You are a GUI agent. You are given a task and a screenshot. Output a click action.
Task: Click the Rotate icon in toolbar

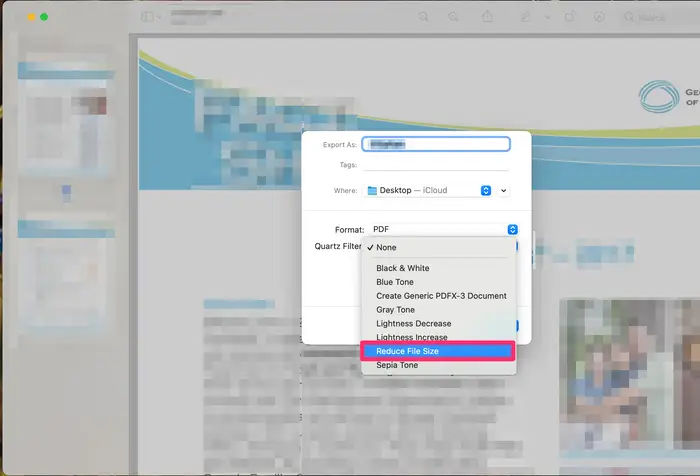[570, 17]
